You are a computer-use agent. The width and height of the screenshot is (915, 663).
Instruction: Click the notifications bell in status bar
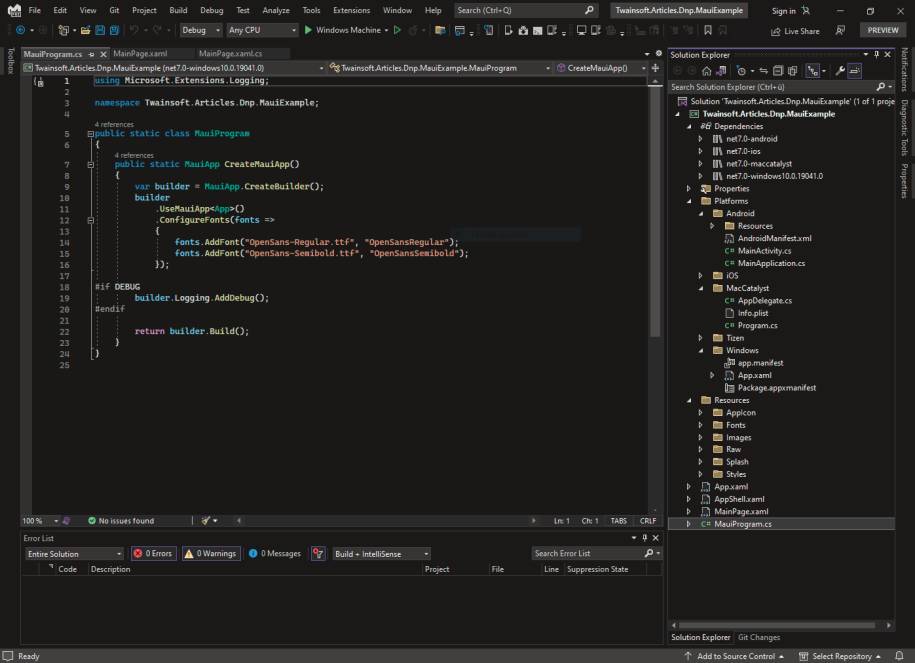(899, 657)
